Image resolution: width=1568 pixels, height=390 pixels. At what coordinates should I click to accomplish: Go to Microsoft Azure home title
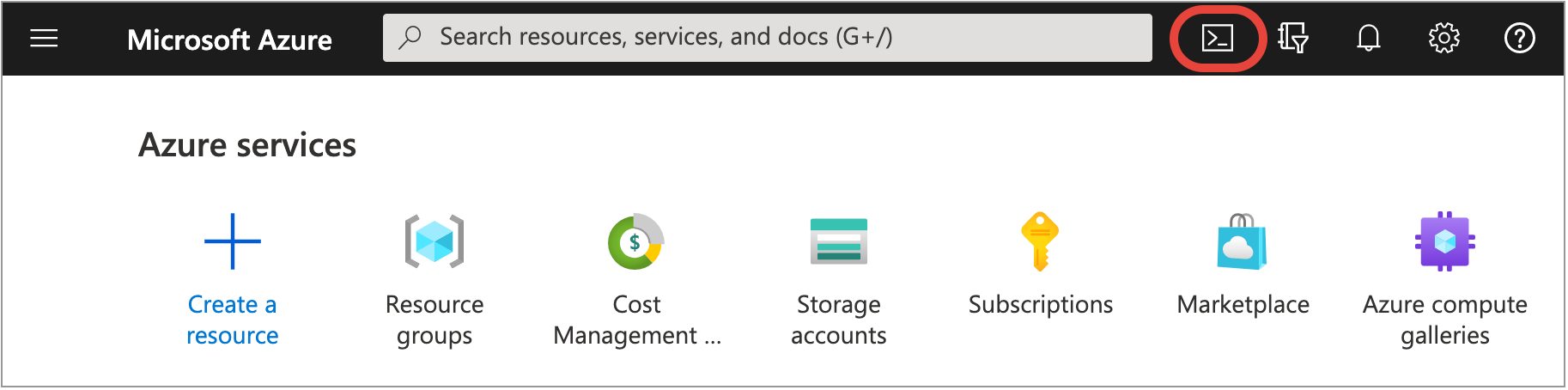click(229, 40)
